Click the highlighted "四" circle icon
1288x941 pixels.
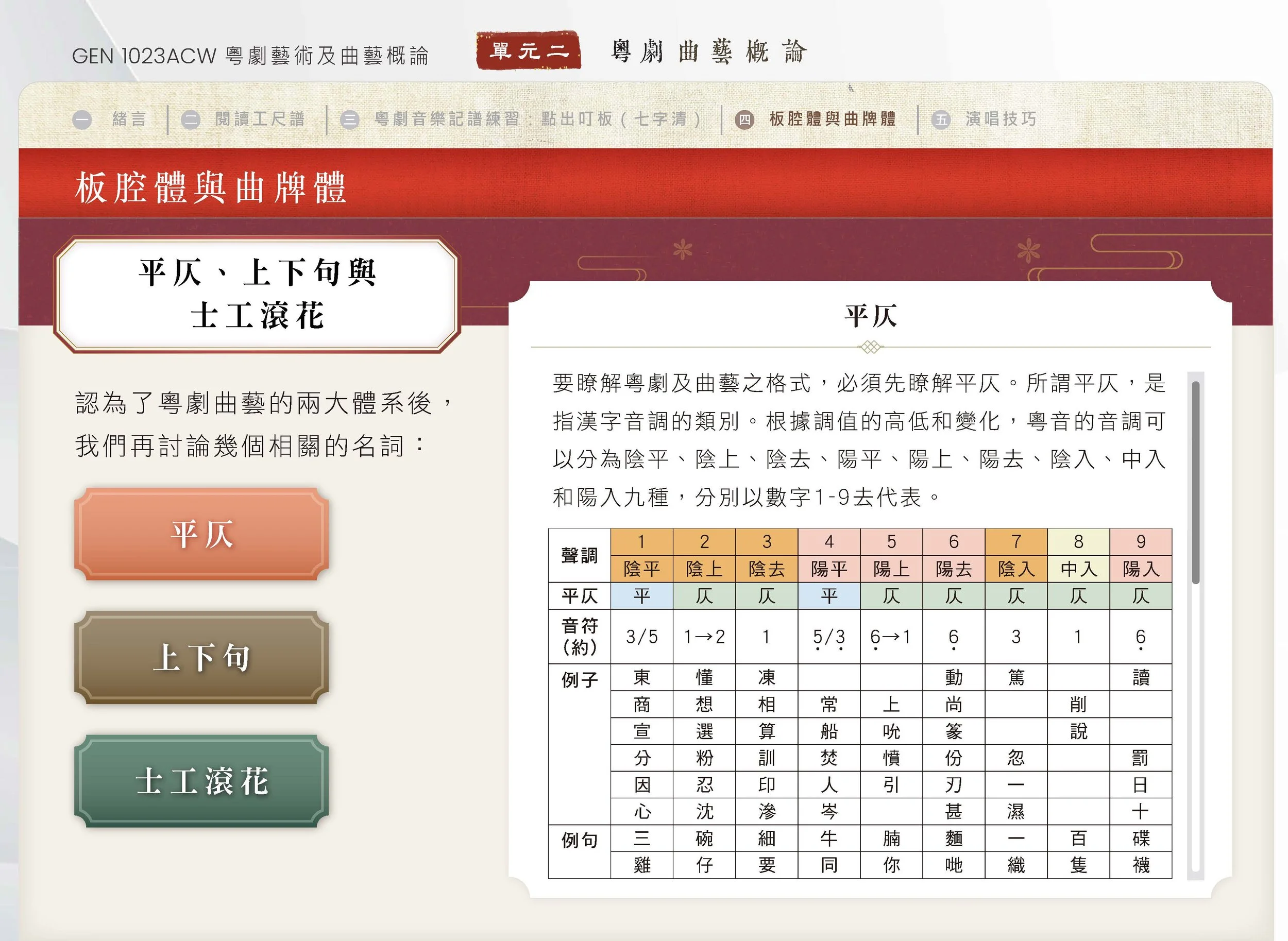pos(745,119)
